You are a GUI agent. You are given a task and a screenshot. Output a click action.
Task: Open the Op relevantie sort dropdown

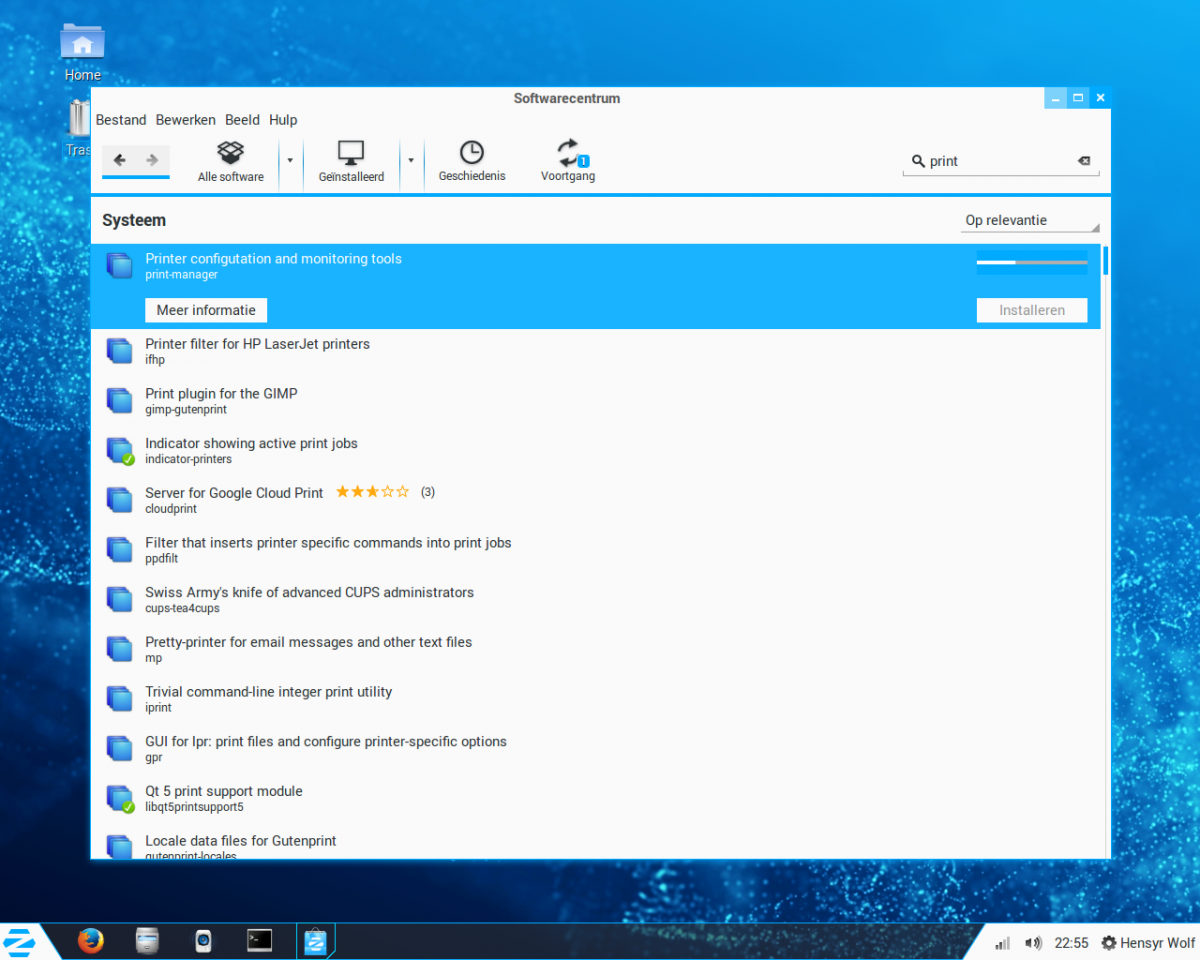tap(1030, 221)
